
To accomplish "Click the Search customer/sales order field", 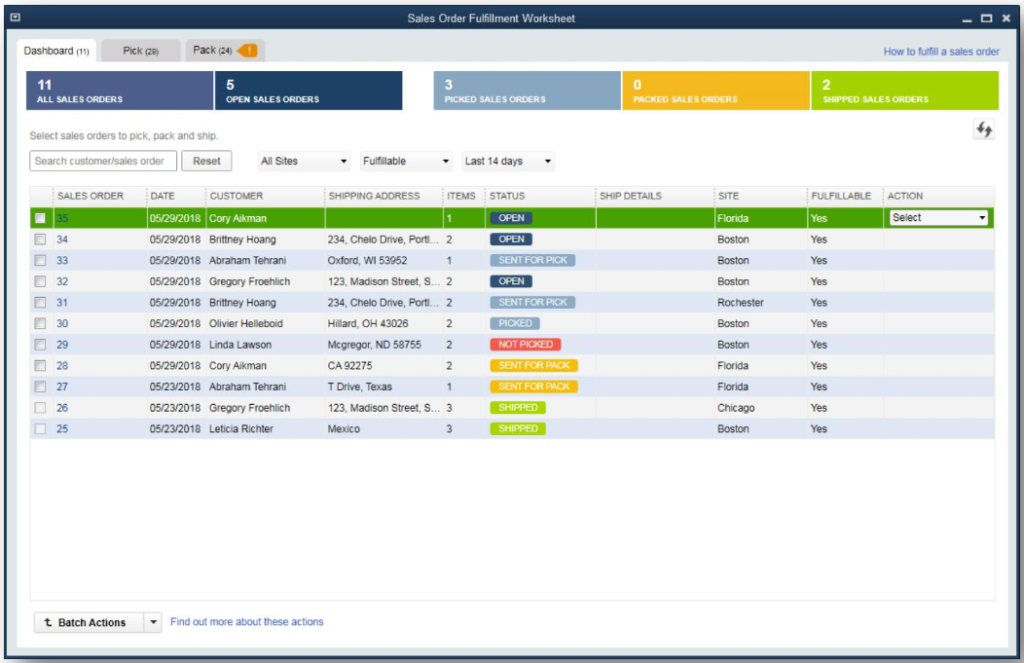I will [103, 161].
